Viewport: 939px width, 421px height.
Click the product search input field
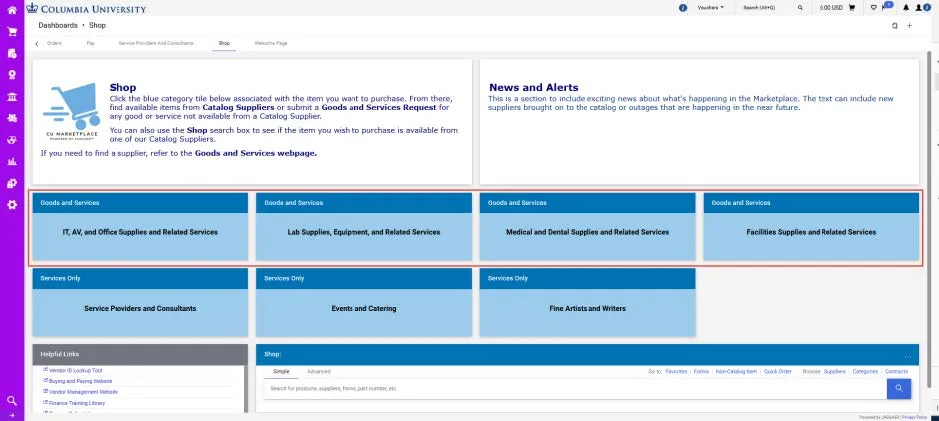[575, 389]
